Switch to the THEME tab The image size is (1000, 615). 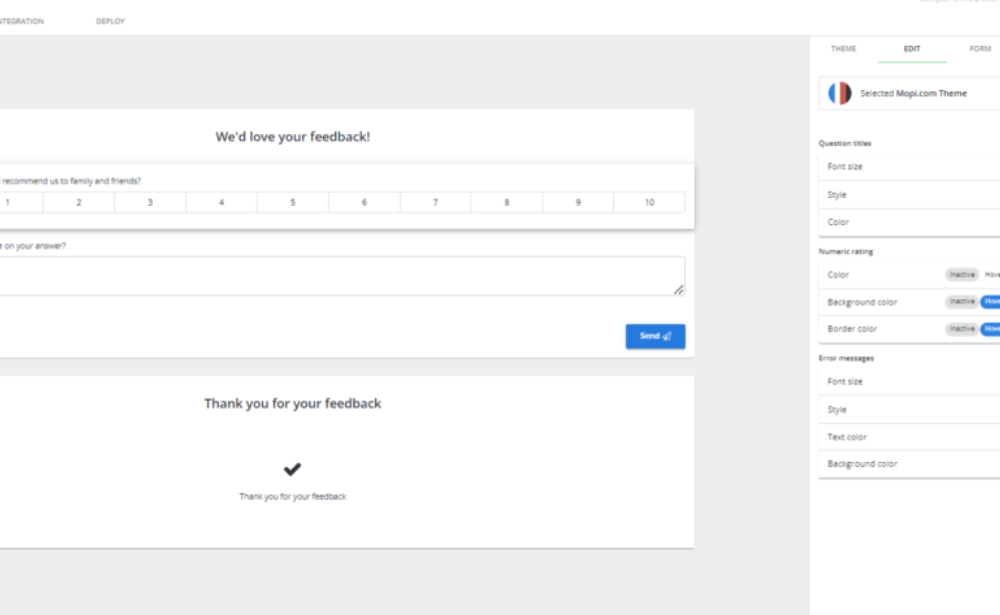coord(843,48)
